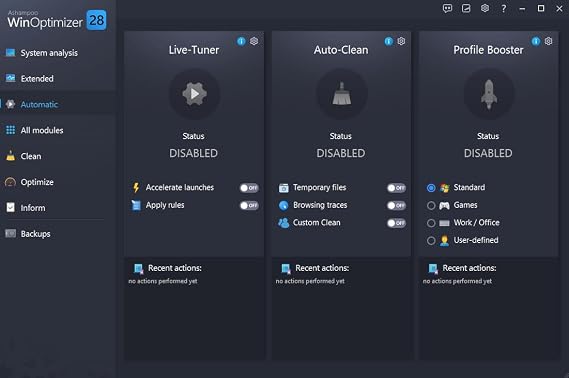The image size is (569, 378).
Task: Click the Browsing traces globe icon
Action: pyautogui.click(x=283, y=205)
